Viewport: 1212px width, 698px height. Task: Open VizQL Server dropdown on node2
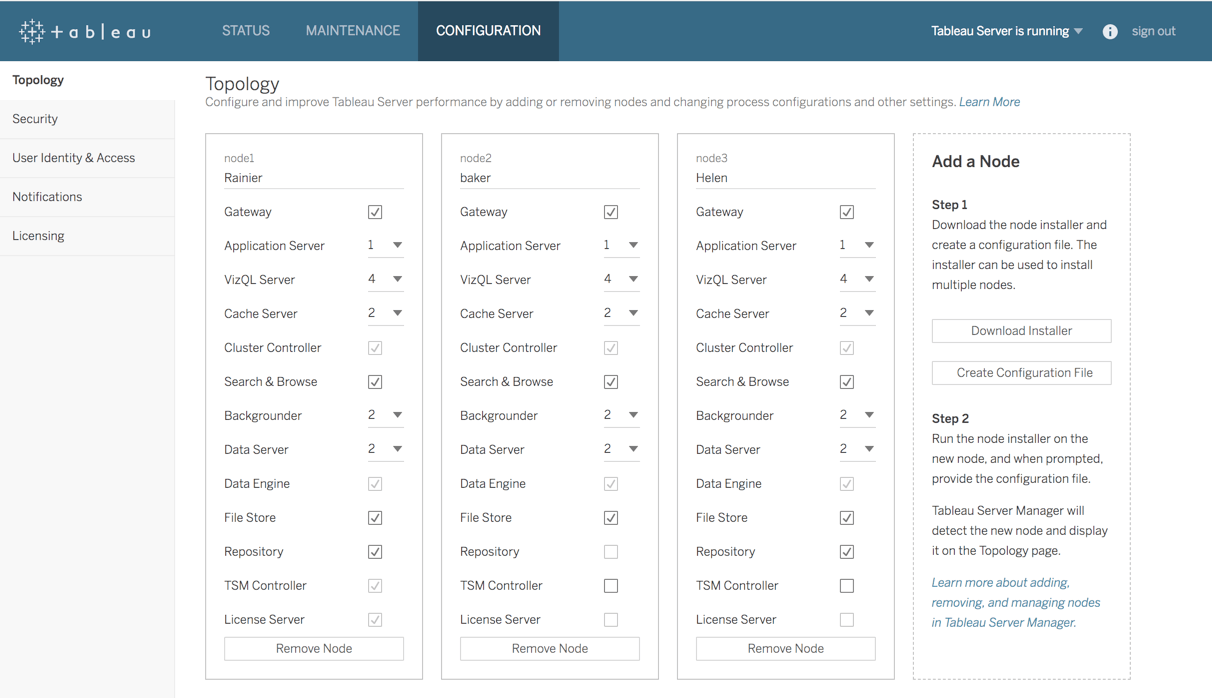click(621, 280)
